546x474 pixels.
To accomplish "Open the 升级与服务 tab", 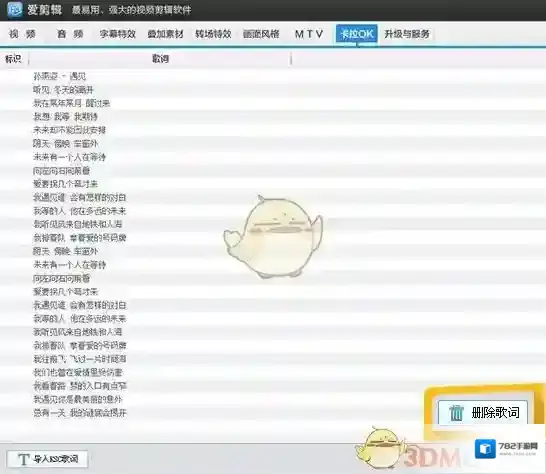I will [x=407, y=34].
